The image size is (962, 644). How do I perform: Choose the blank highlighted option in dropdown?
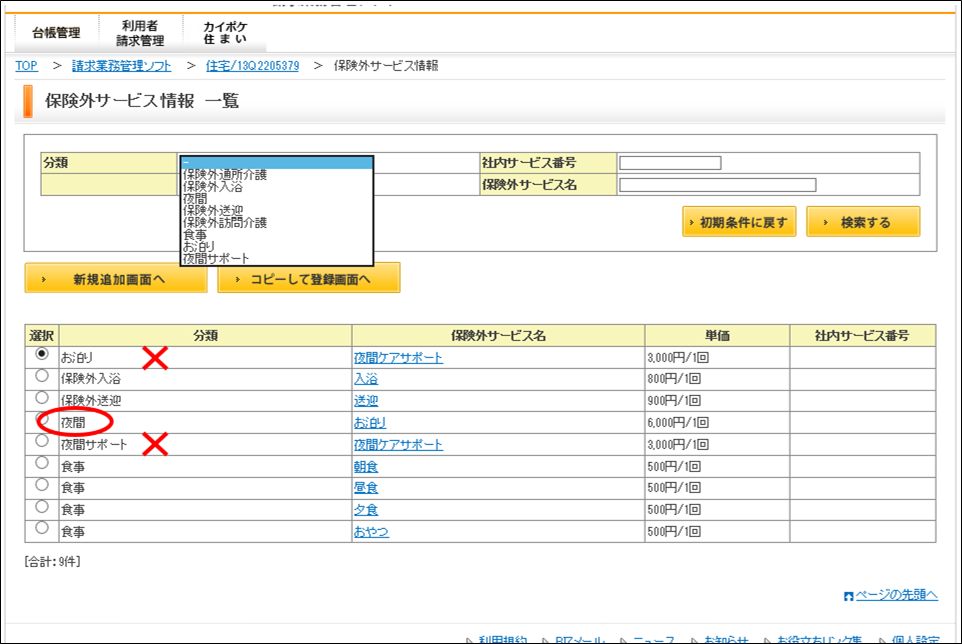pyautogui.click(x=277, y=163)
